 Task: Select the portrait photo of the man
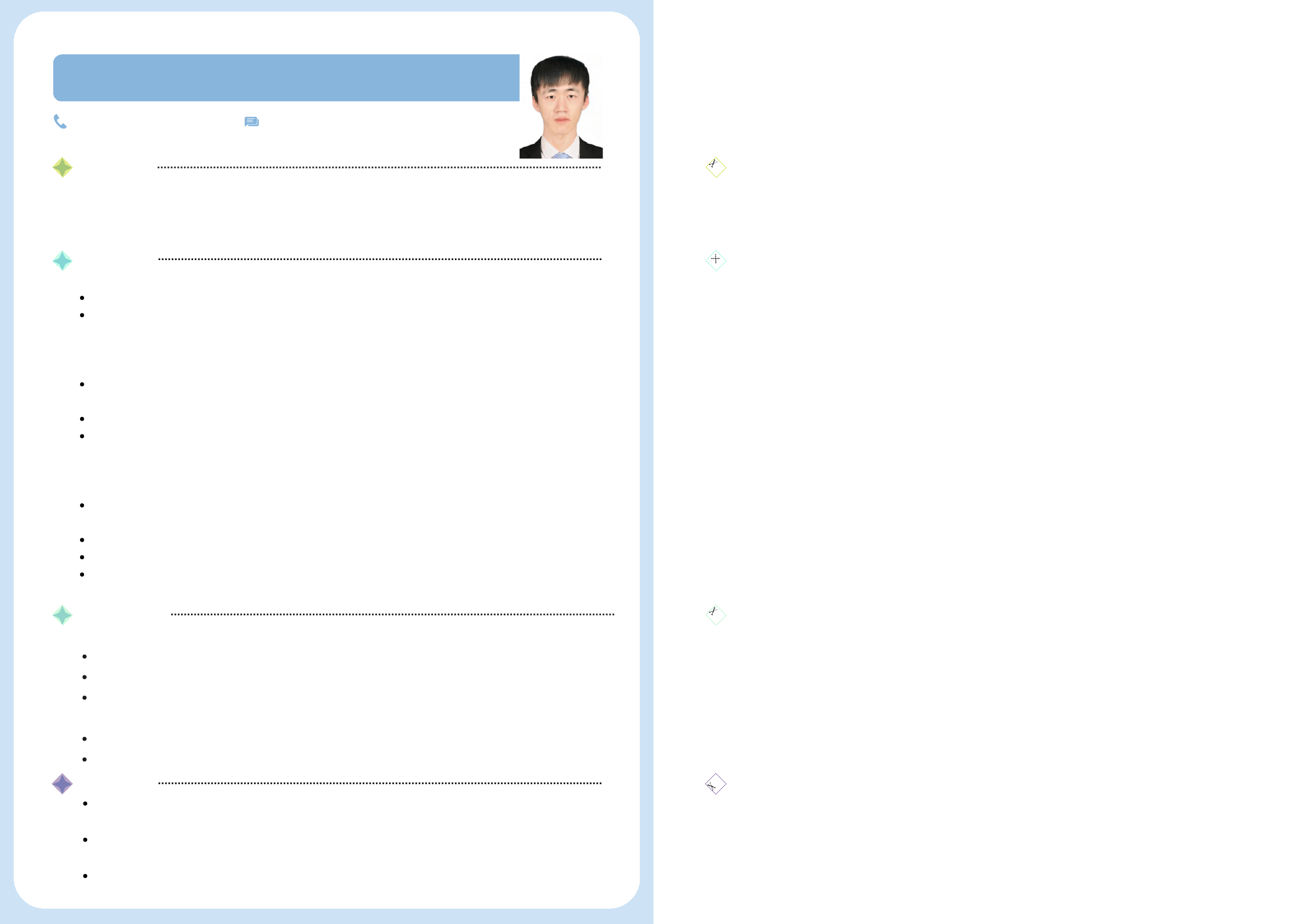(561, 106)
